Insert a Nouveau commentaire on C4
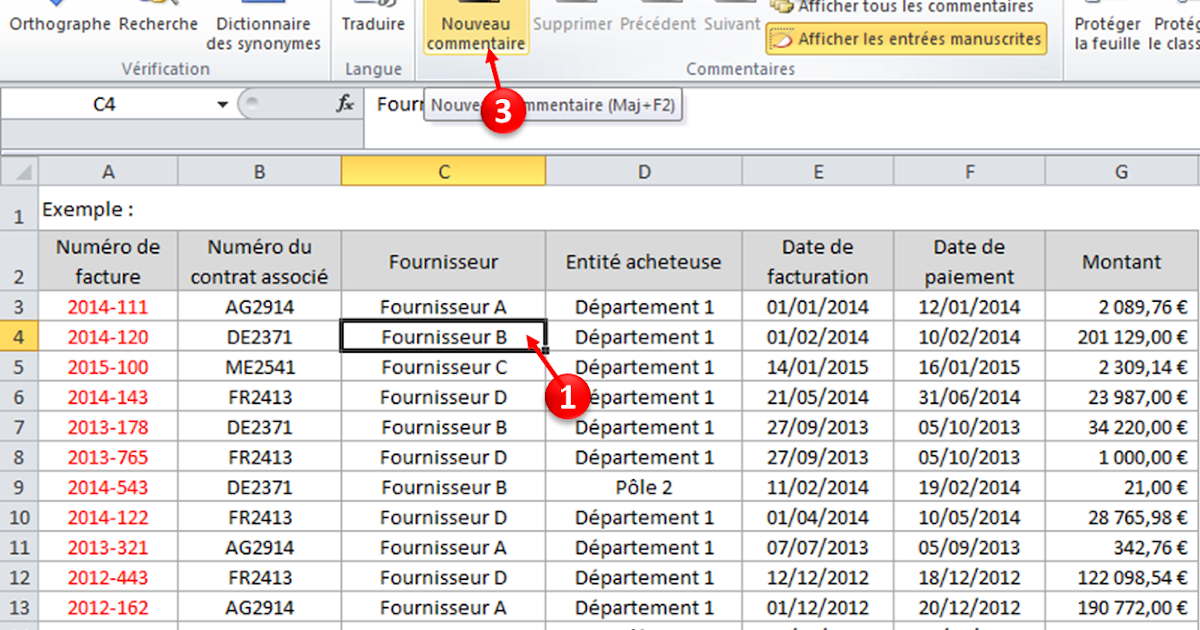Screen dimensions: 1200x630 tap(476, 24)
